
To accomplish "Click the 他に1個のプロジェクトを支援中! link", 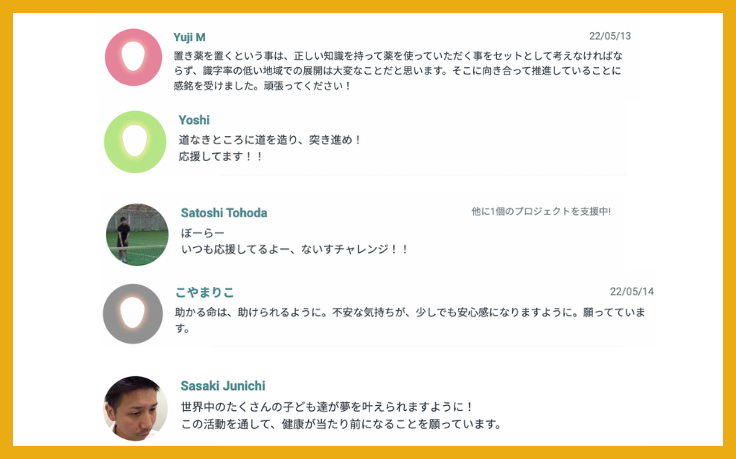I will (x=541, y=212).
